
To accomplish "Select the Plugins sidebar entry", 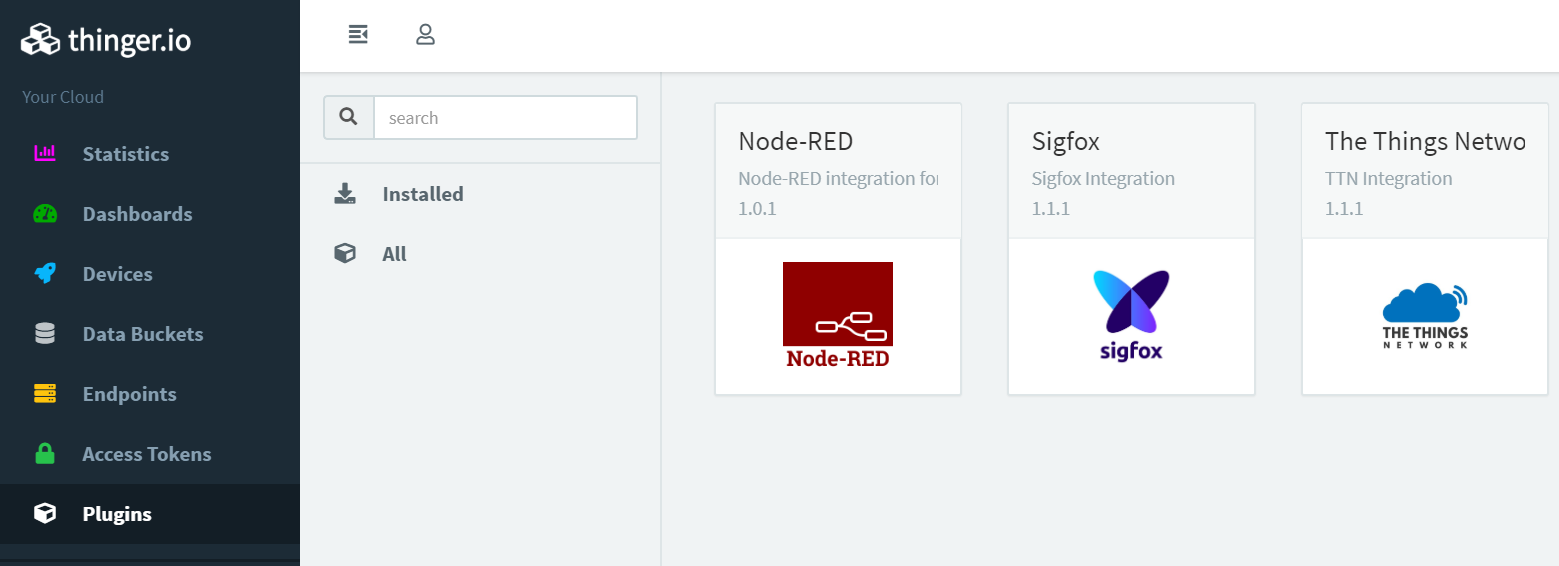I will (150, 514).
